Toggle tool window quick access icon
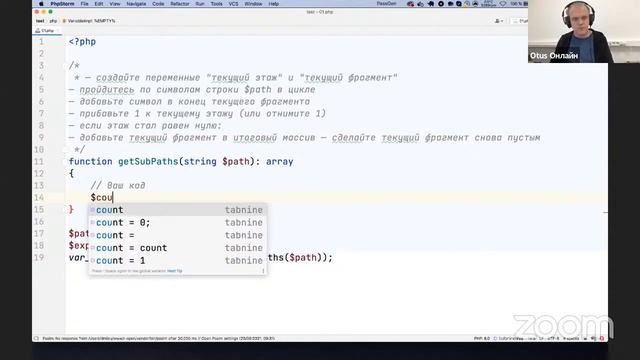Image resolution: width=640 pixels, height=360 pixels. point(36,338)
